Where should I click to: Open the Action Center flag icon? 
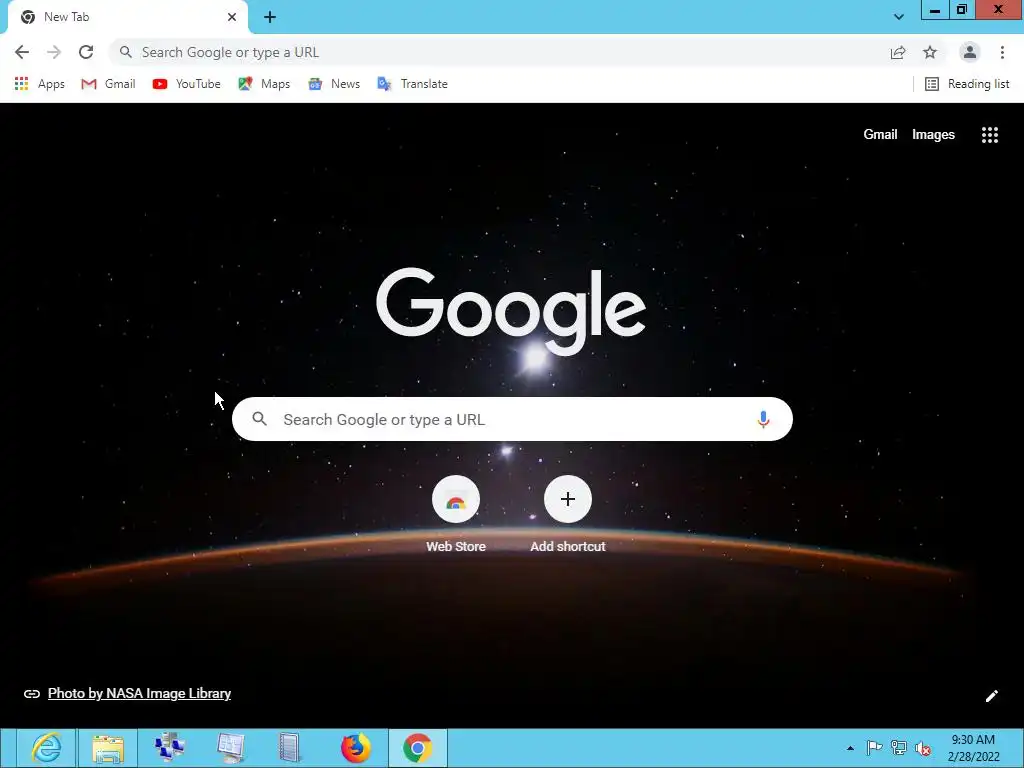coord(874,748)
